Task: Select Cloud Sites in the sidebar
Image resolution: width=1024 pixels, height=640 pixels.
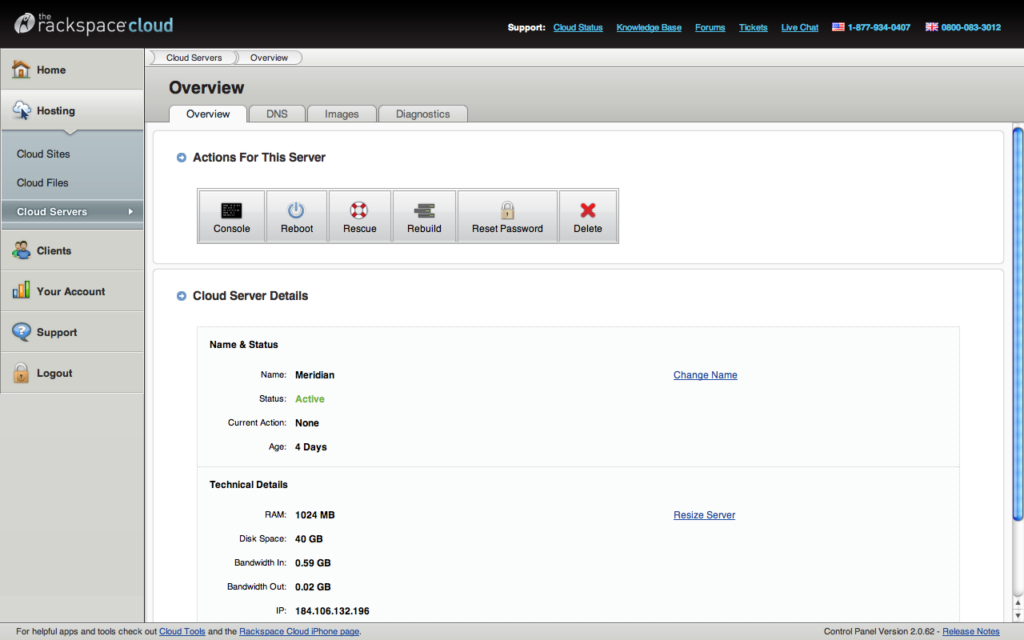Action: pyautogui.click(x=43, y=154)
